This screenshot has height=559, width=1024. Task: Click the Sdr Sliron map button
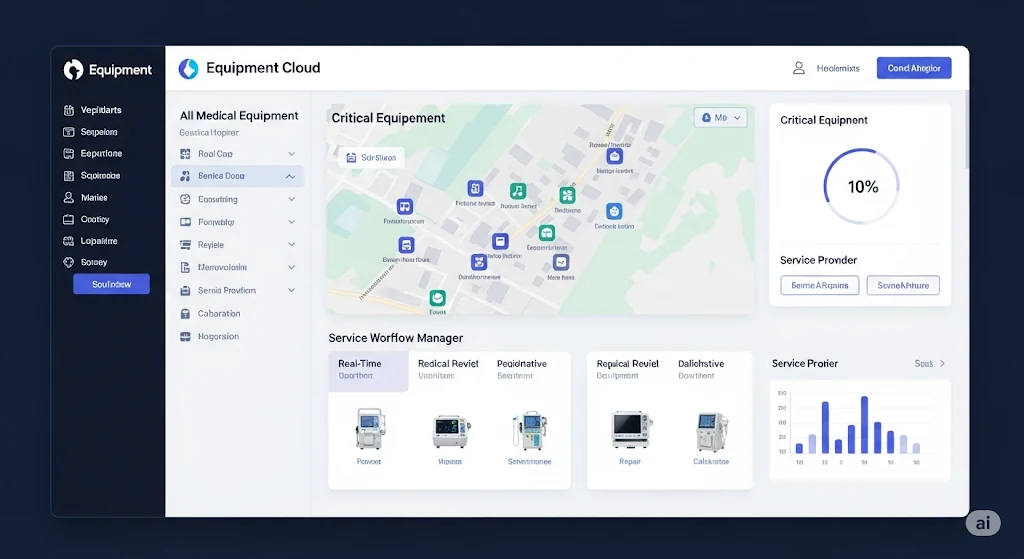point(371,157)
